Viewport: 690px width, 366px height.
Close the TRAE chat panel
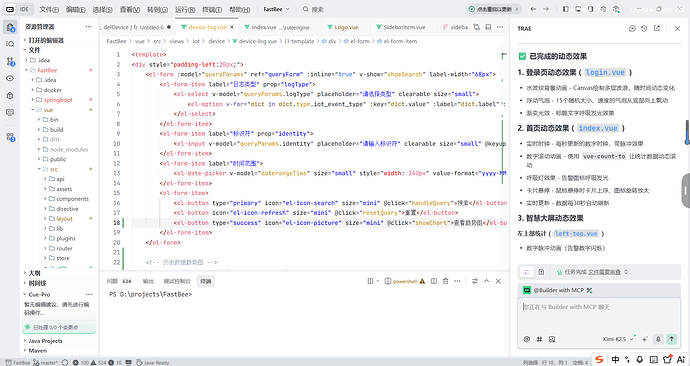pyautogui.click(x=677, y=28)
